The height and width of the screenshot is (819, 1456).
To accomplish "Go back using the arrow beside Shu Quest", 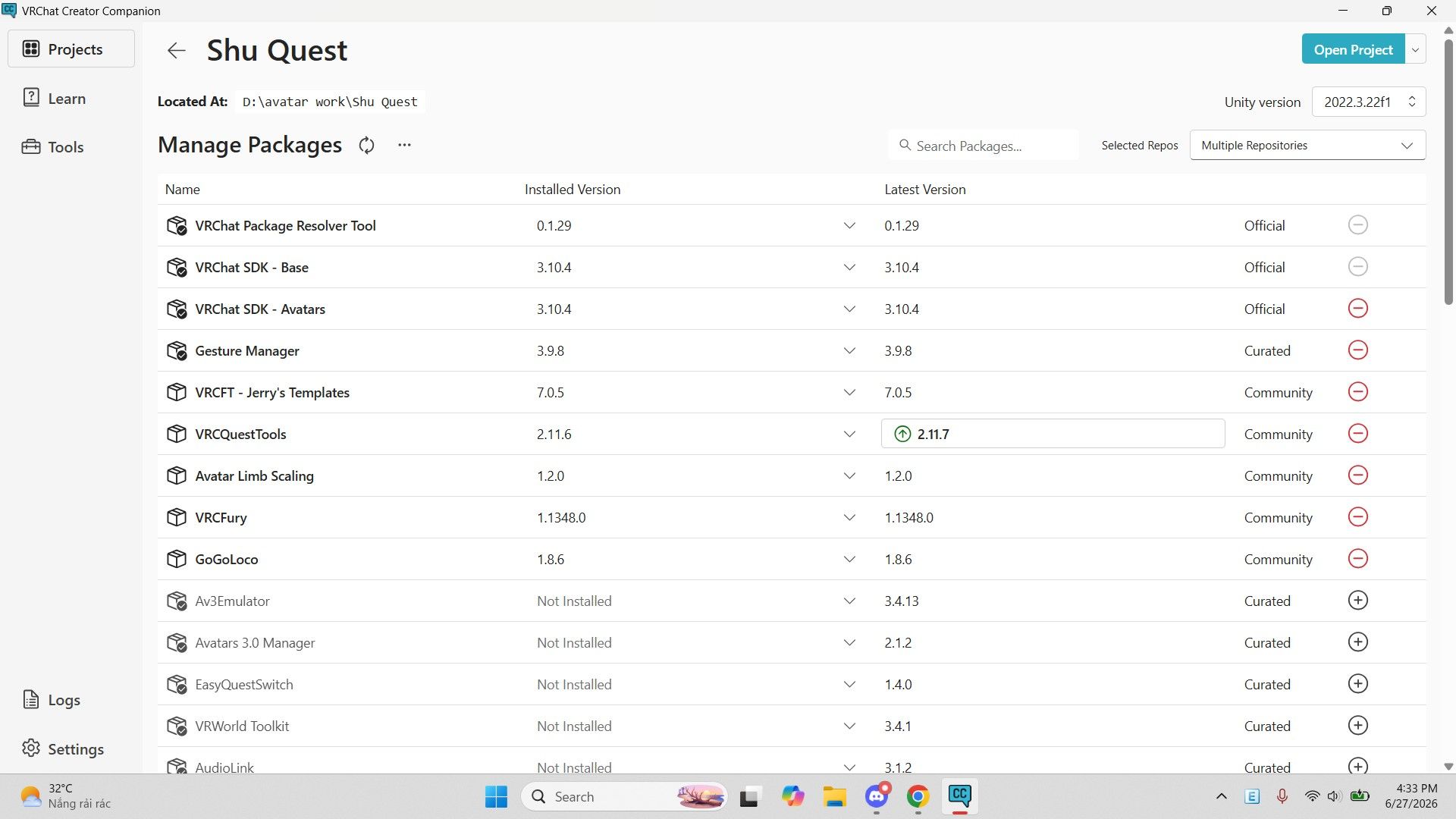I will point(176,50).
